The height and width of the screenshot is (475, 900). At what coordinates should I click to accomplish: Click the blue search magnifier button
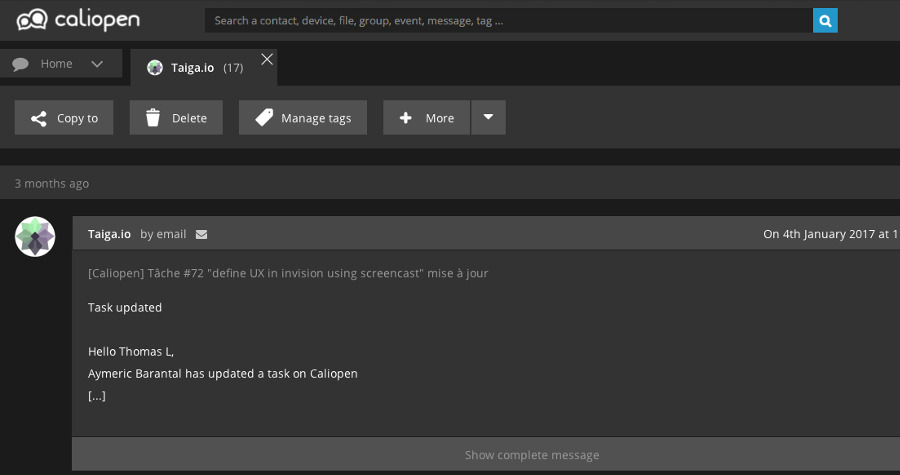click(x=825, y=21)
